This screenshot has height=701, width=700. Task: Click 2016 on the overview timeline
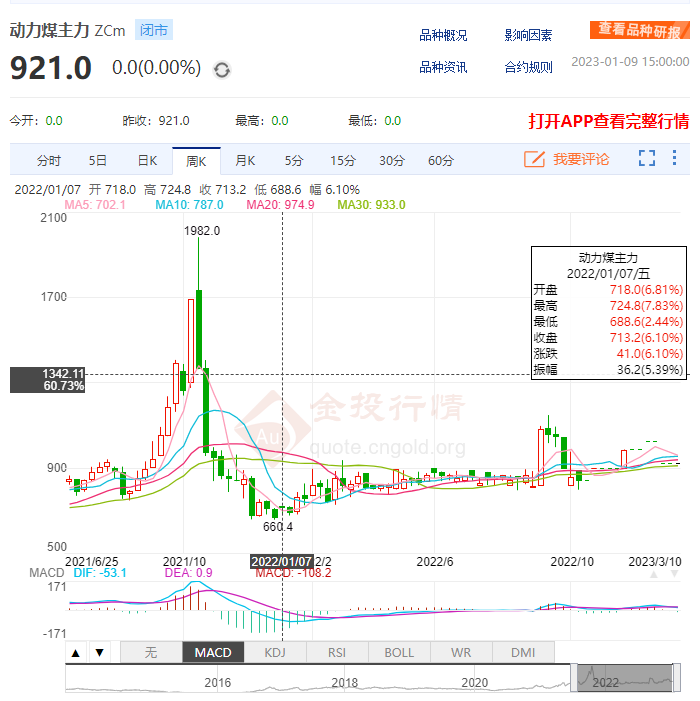click(x=218, y=683)
